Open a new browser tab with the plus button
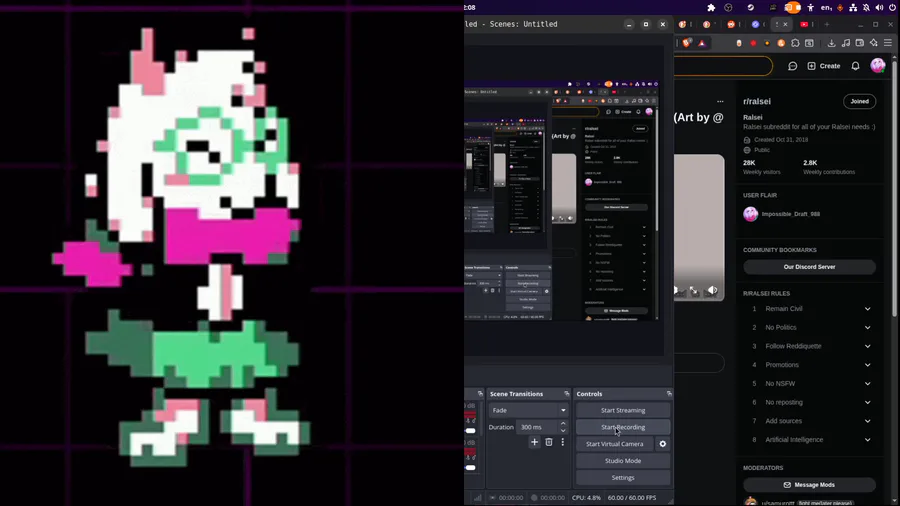Screen dimensions: 900x506 (x=827, y=25)
